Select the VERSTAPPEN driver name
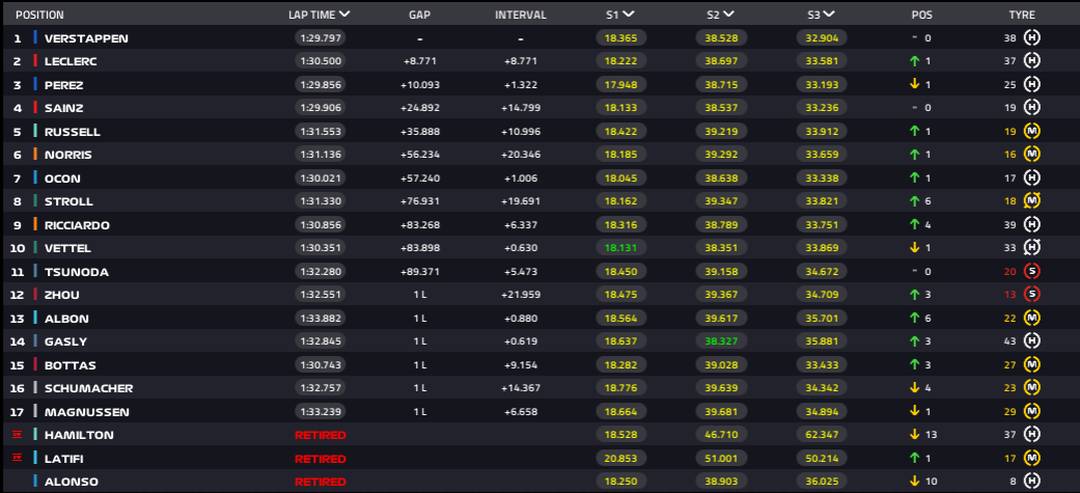Screen dimensions: 1080x493 [86, 39]
